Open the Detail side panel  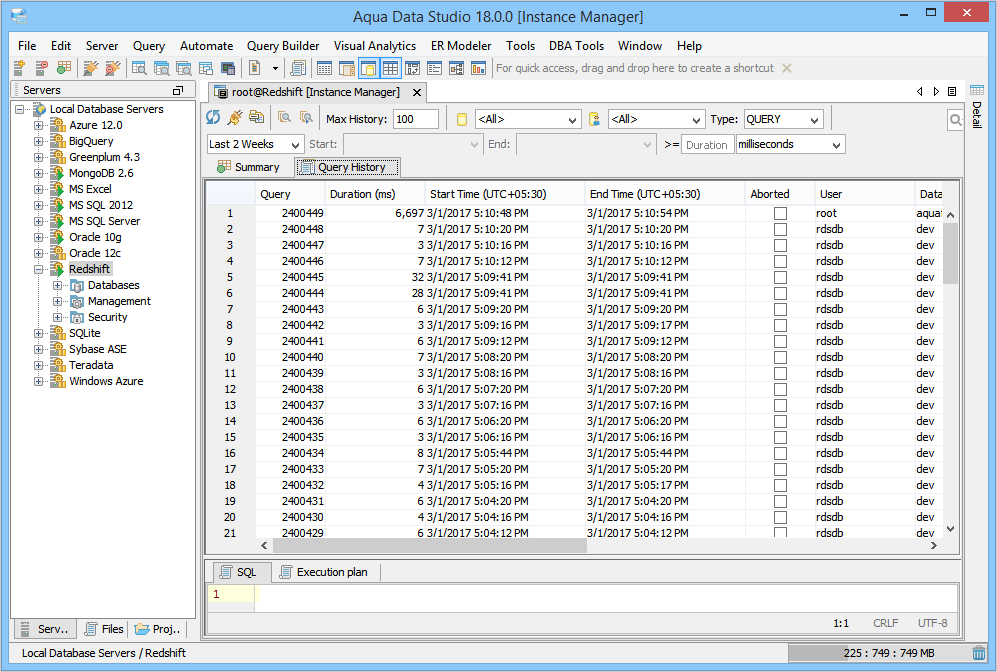point(977,107)
